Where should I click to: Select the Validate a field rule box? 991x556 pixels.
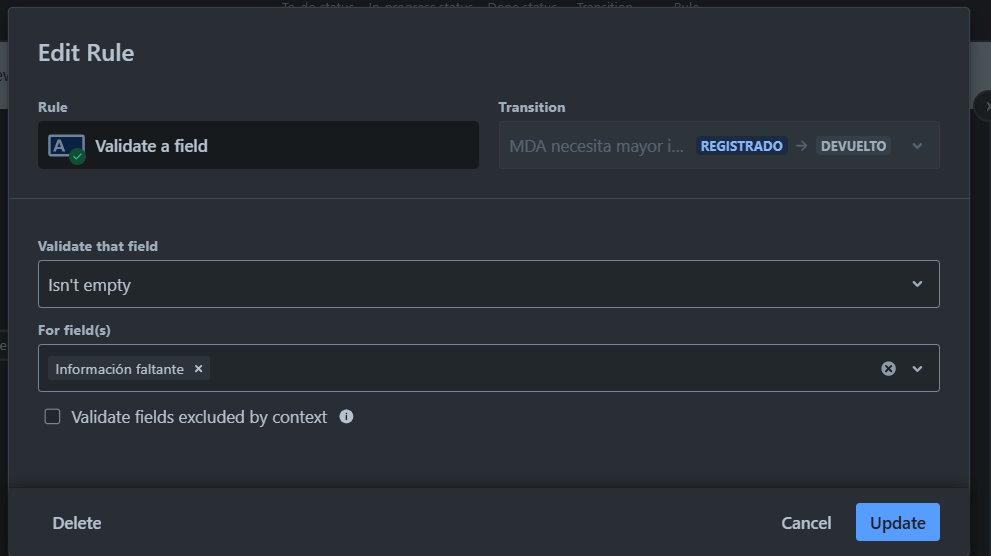258,145
